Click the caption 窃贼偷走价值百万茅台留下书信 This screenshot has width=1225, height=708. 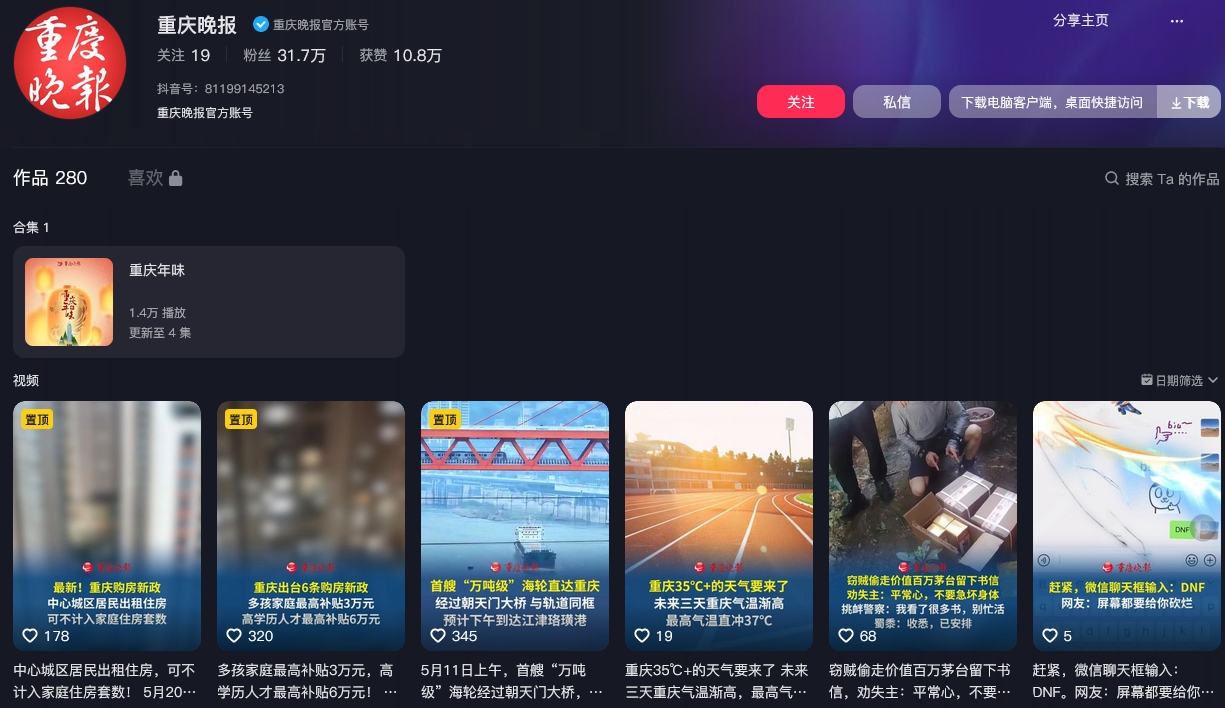(x=922, y=680)
